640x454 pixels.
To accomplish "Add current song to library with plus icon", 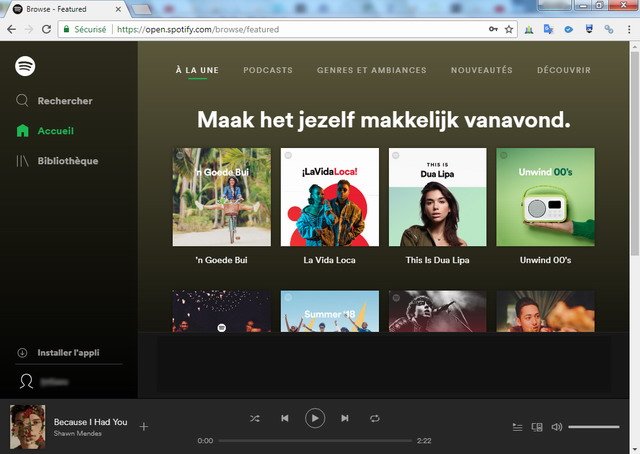I will (144, 427).
